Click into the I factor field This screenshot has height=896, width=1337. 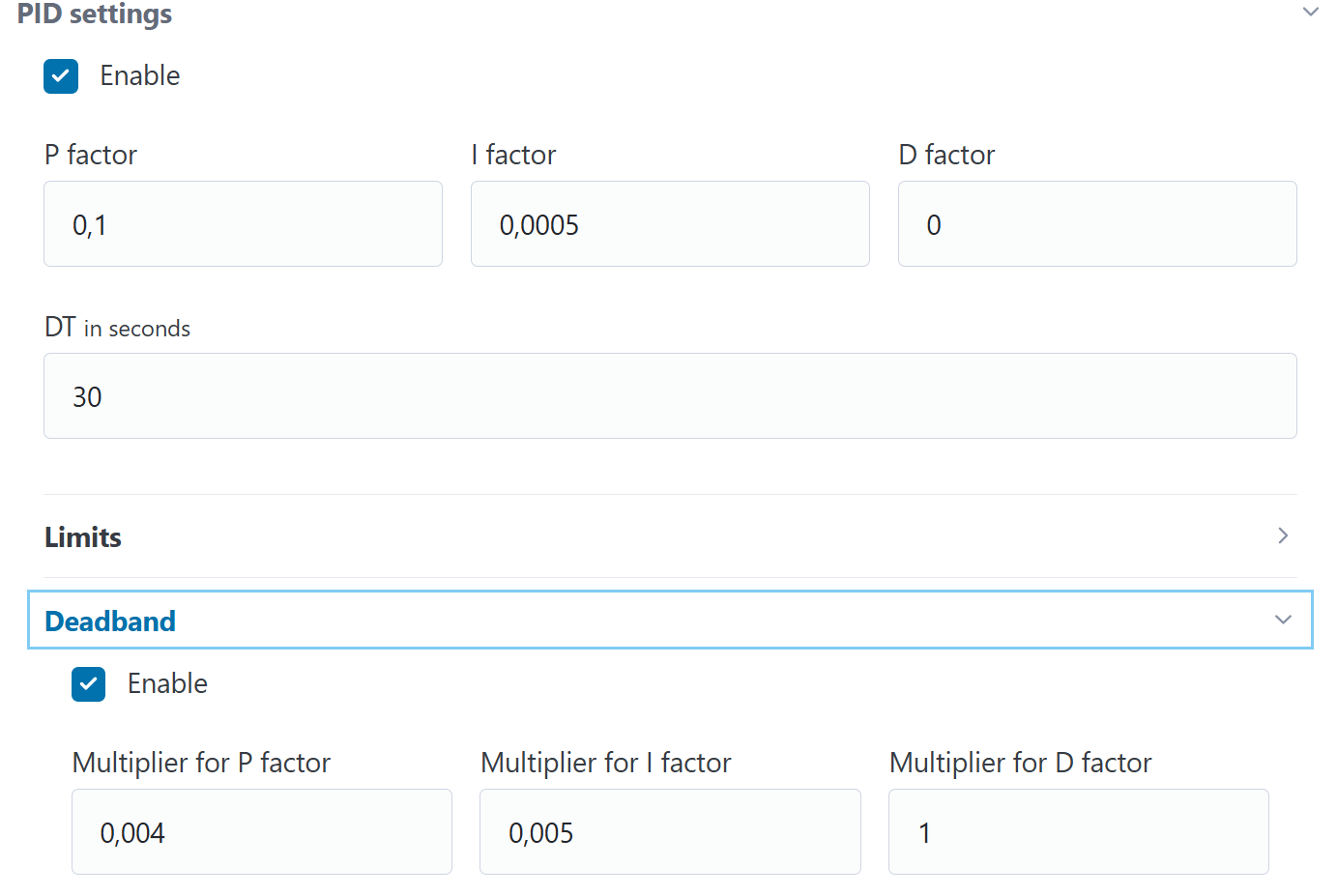click(669, 224)
